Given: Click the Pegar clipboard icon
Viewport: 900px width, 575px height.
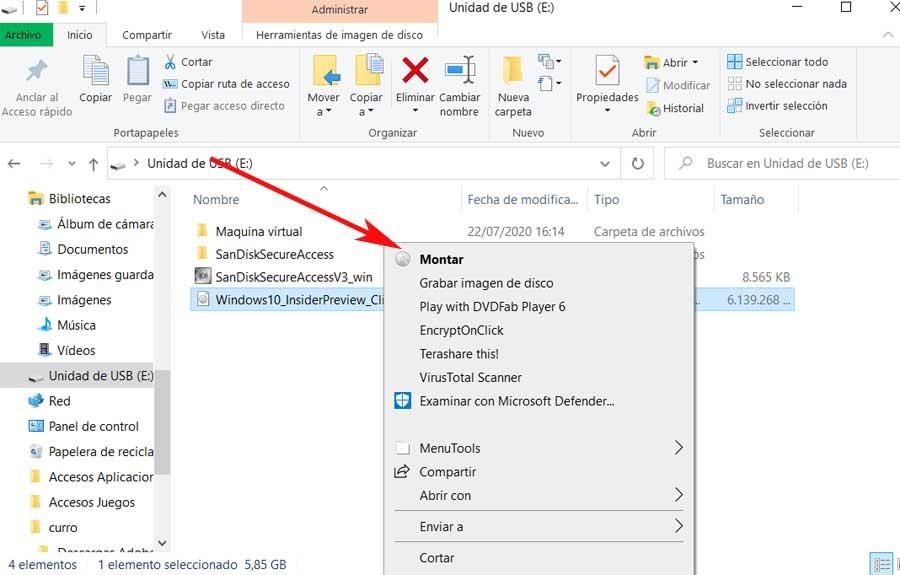Looking at the screenshot, I should 137,71.
